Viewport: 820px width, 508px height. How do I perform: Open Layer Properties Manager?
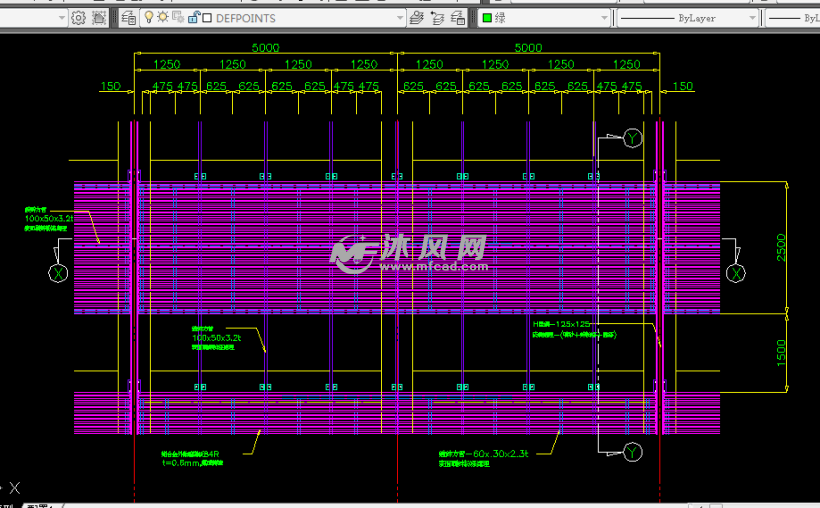point(130,18)
